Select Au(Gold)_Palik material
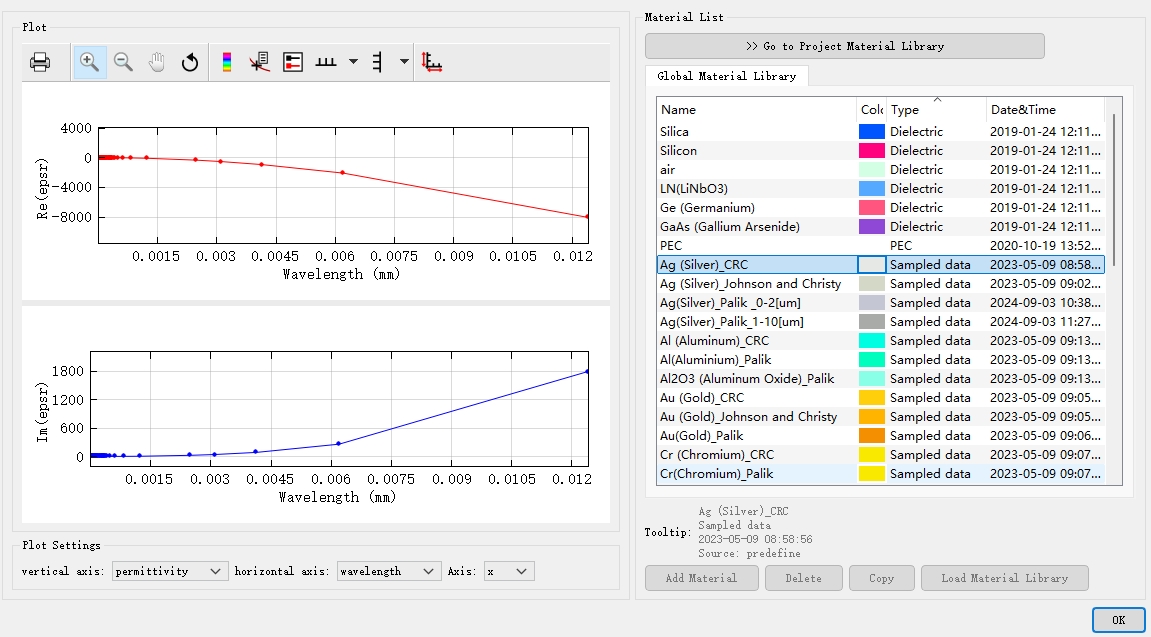The image size is (1151, 637). pyautogui.click(x=880, y=436)
